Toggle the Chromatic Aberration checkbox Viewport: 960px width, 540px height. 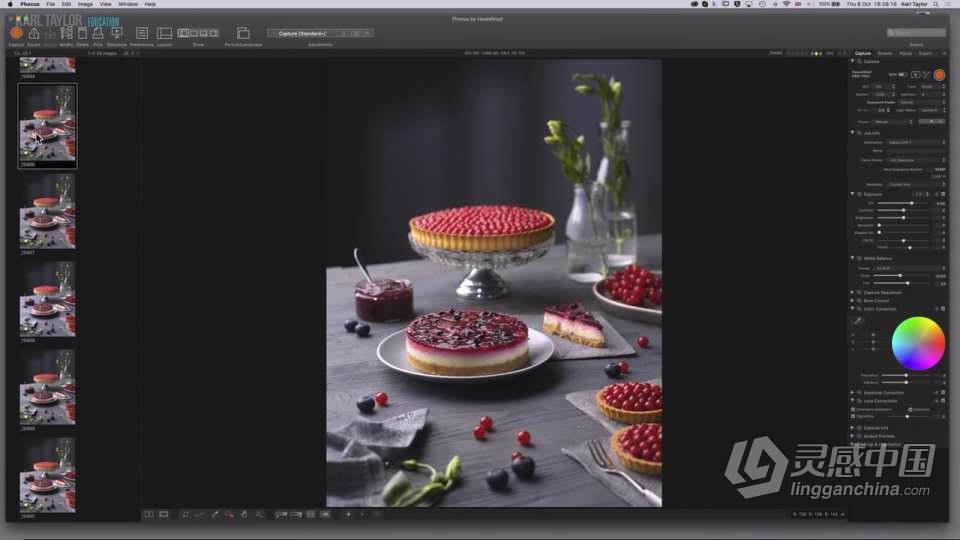pyautogui.click(x=853, y=409)
